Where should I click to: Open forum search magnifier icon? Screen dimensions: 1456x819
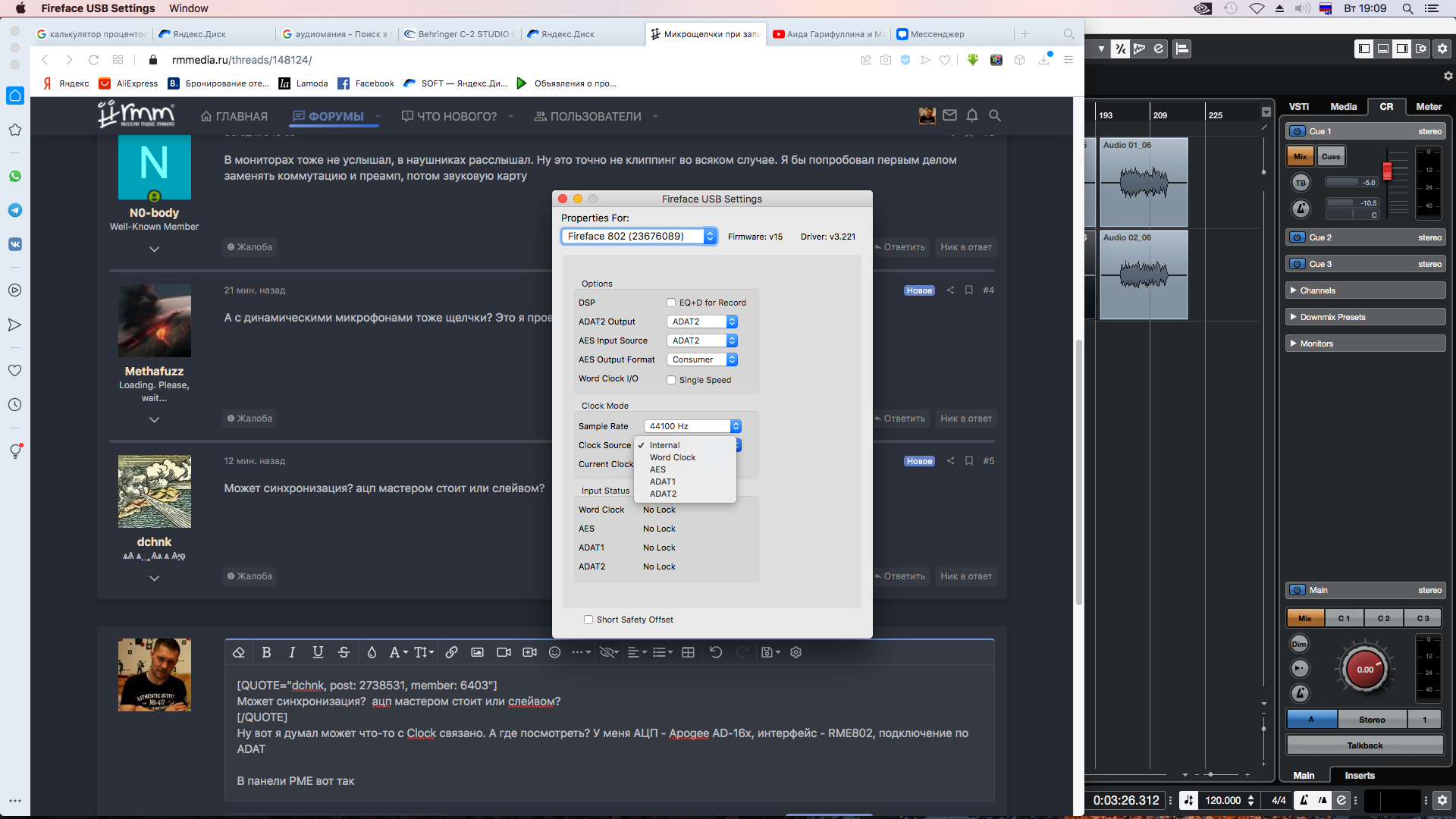pyautogui.click(x=995, y=115)
